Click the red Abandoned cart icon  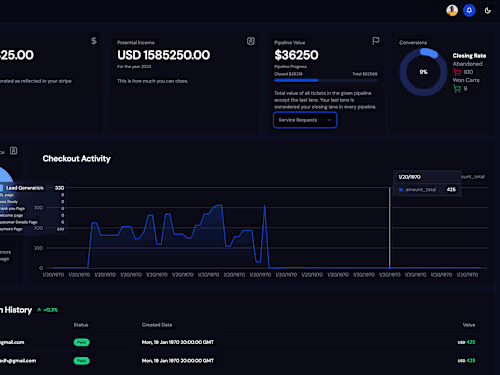(457, 72)
